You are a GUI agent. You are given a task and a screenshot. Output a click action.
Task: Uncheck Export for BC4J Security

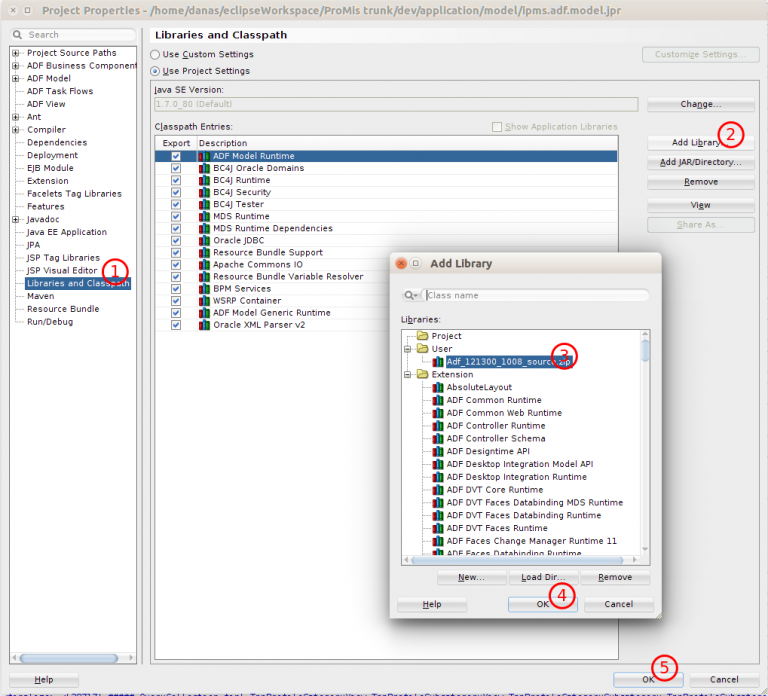click(x=176, y=193)
